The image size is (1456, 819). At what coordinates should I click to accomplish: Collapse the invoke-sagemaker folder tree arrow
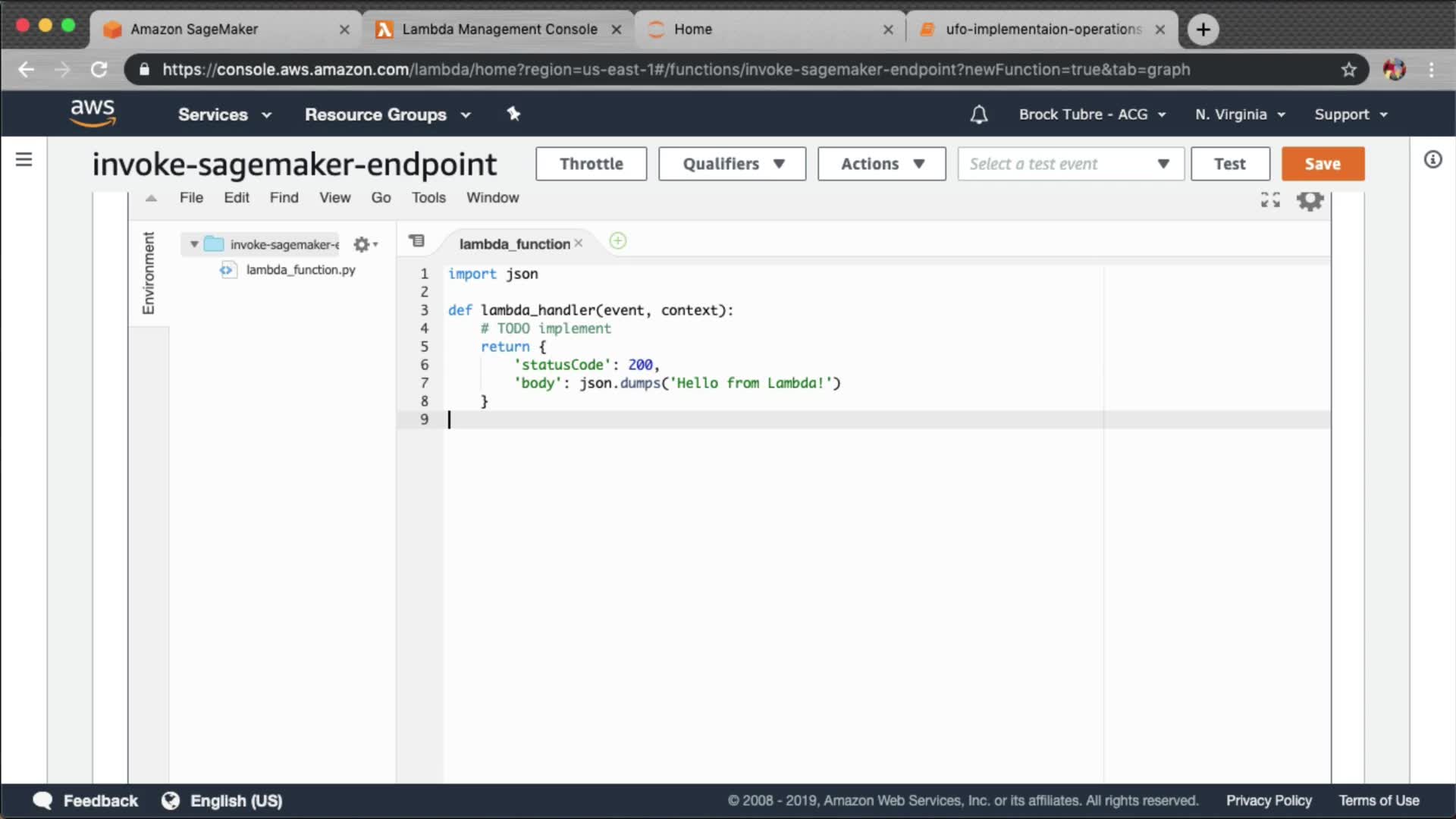click(x=194, y=244)
